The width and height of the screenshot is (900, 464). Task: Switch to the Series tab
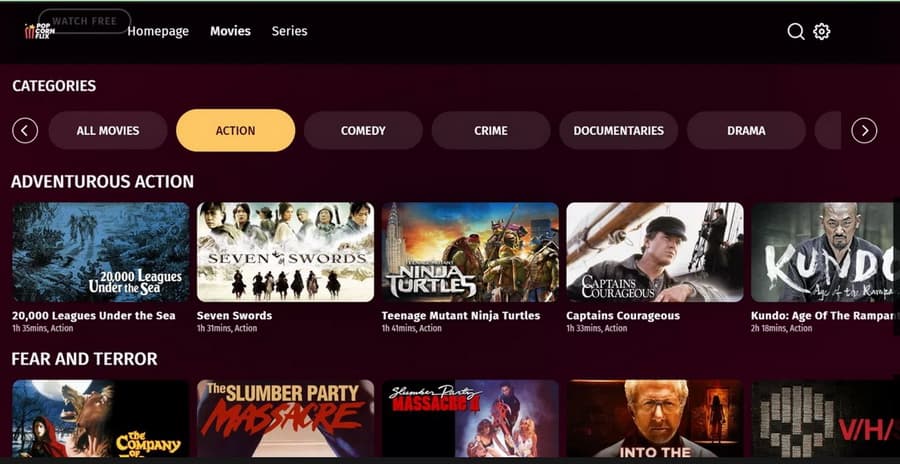[289, 31]
